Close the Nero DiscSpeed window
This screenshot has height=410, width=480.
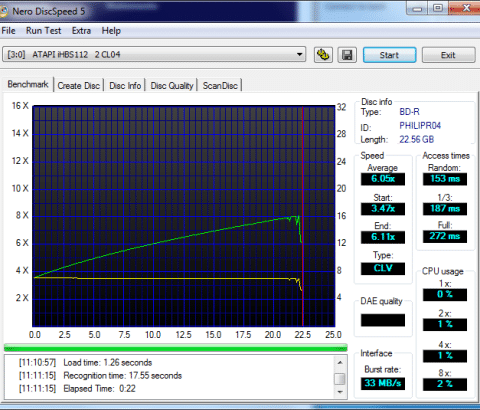coord(466,8)
